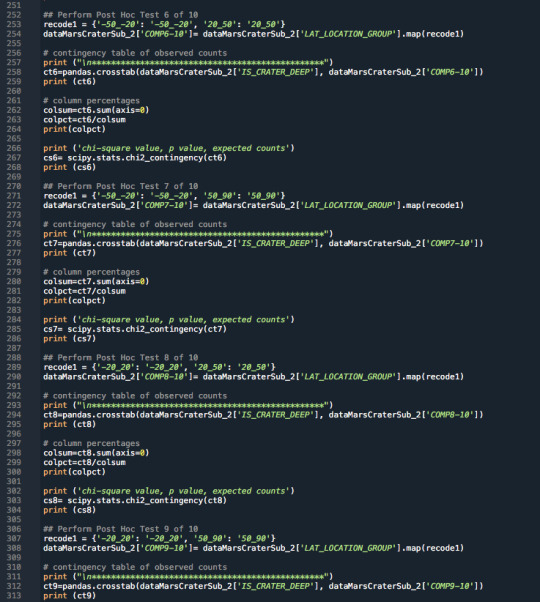Click line number 288 in the gutter
The image size is (540, 602).
tap(14, 358)
